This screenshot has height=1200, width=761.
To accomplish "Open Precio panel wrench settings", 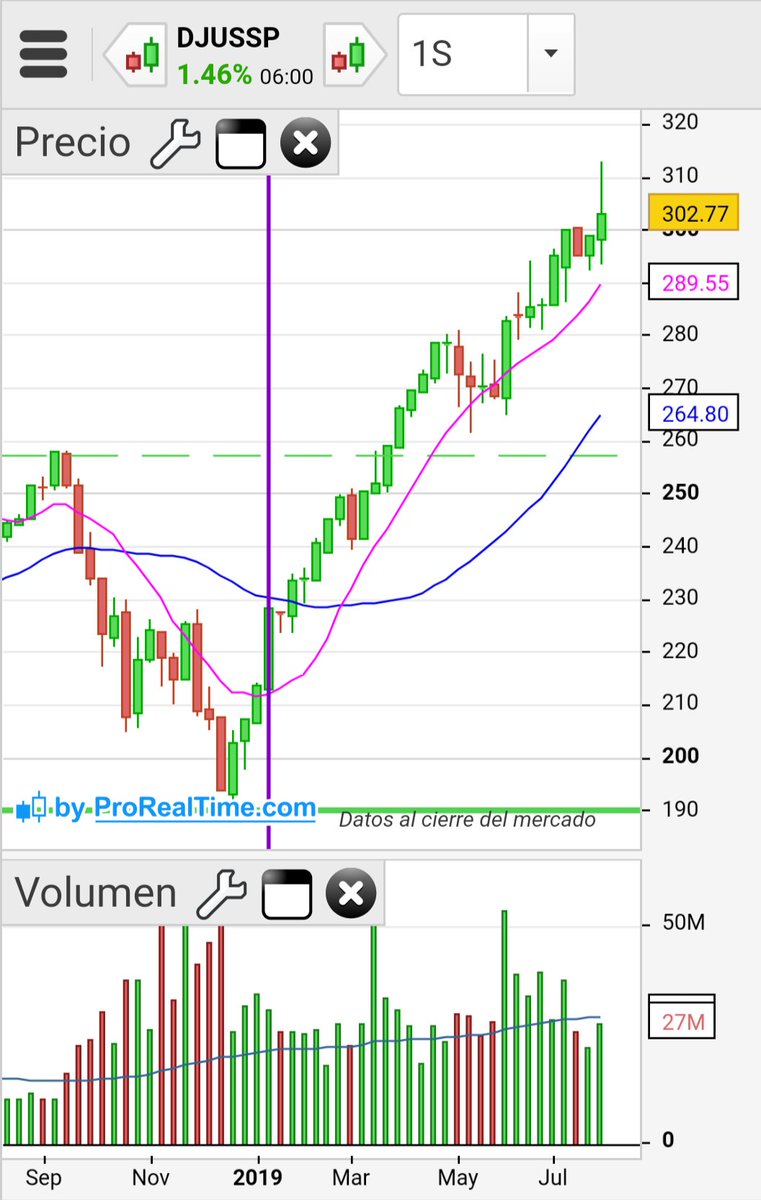I will 176,144.
